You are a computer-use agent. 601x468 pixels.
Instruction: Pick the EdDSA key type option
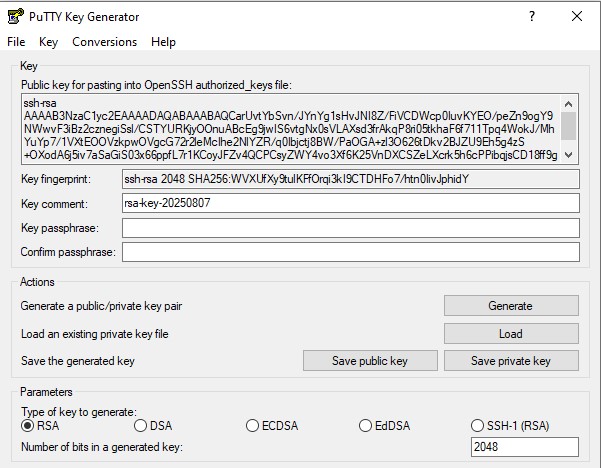(366, 426)
